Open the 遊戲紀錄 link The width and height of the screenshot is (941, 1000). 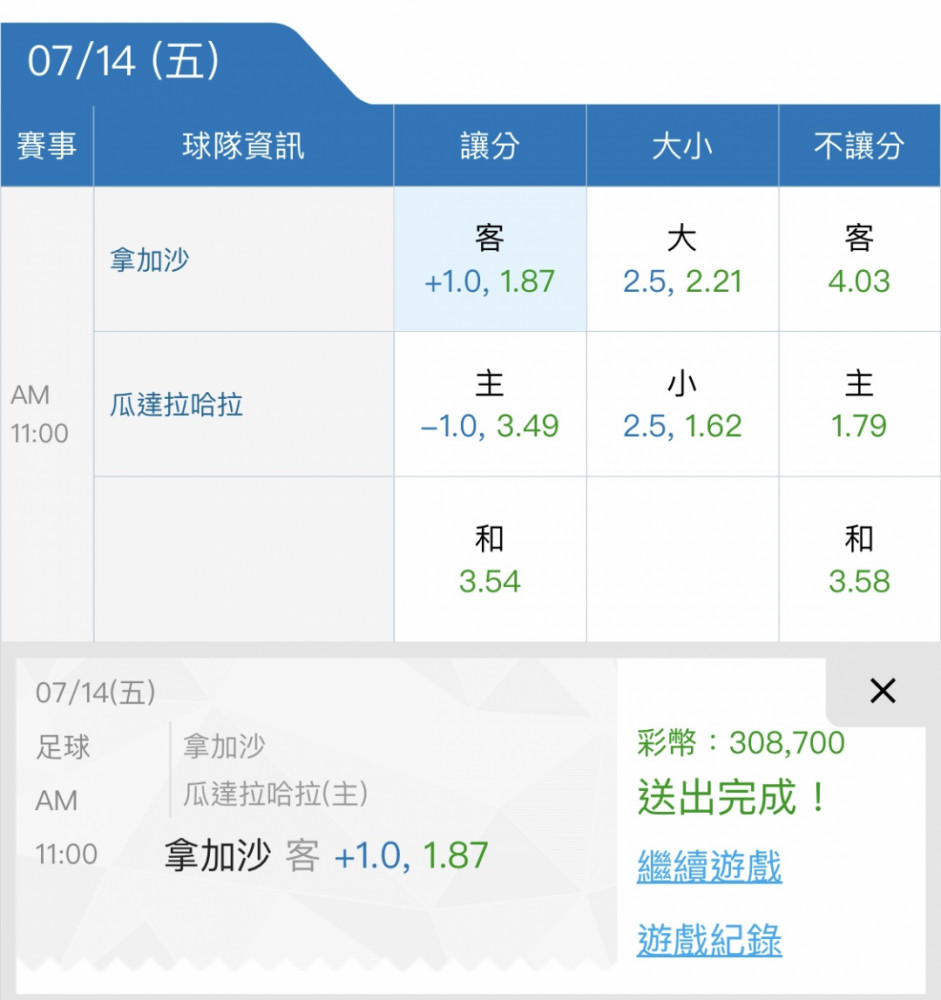point(709,939)
